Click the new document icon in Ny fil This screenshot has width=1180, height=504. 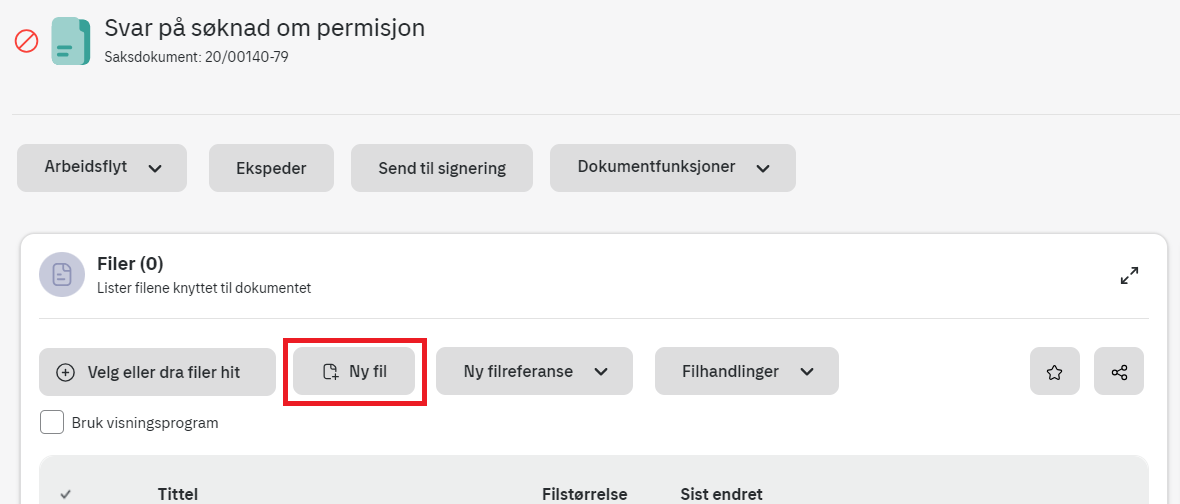pos(330,372)
